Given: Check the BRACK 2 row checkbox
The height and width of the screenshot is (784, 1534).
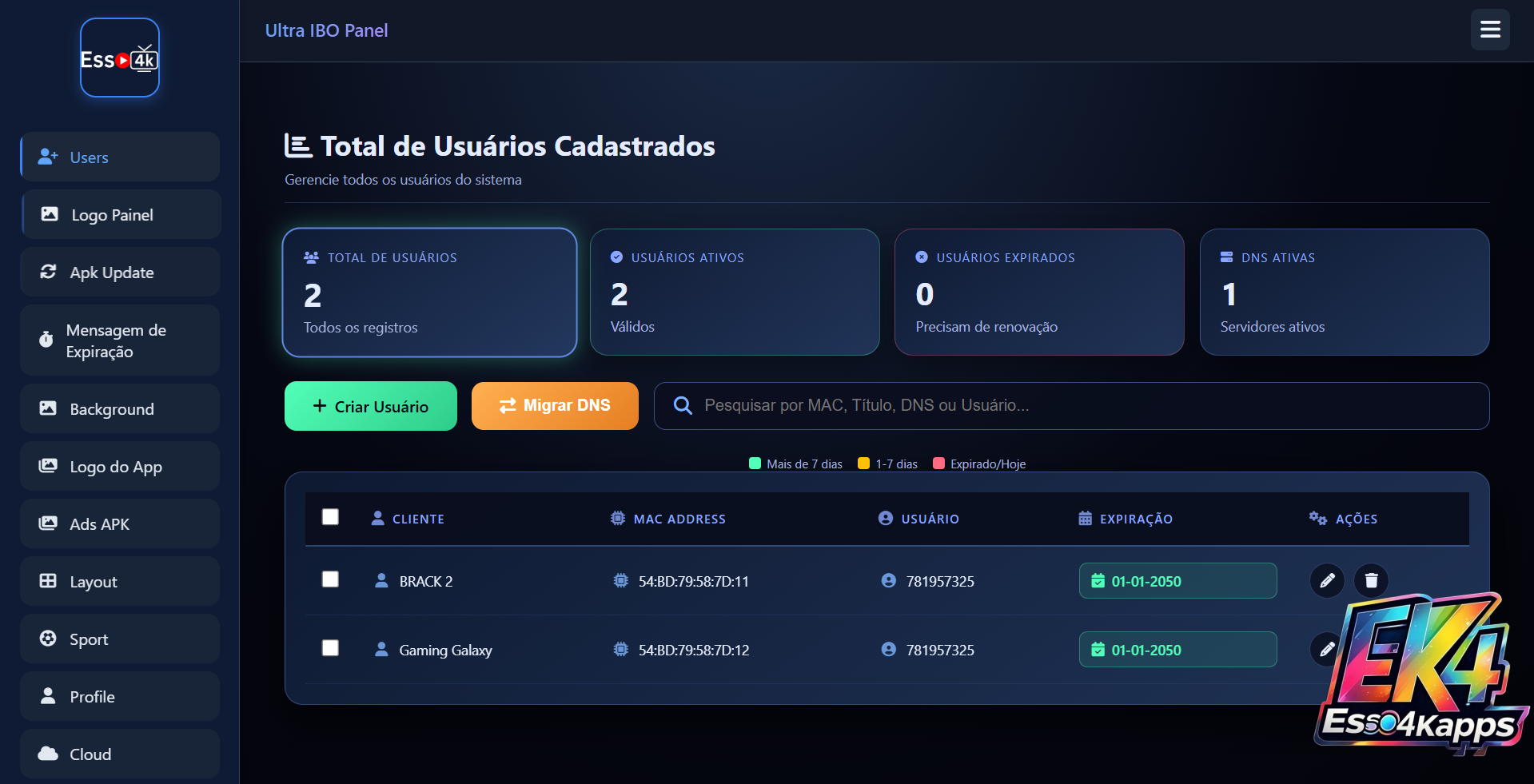Looking at the screenshot, I should coord(330,579).
